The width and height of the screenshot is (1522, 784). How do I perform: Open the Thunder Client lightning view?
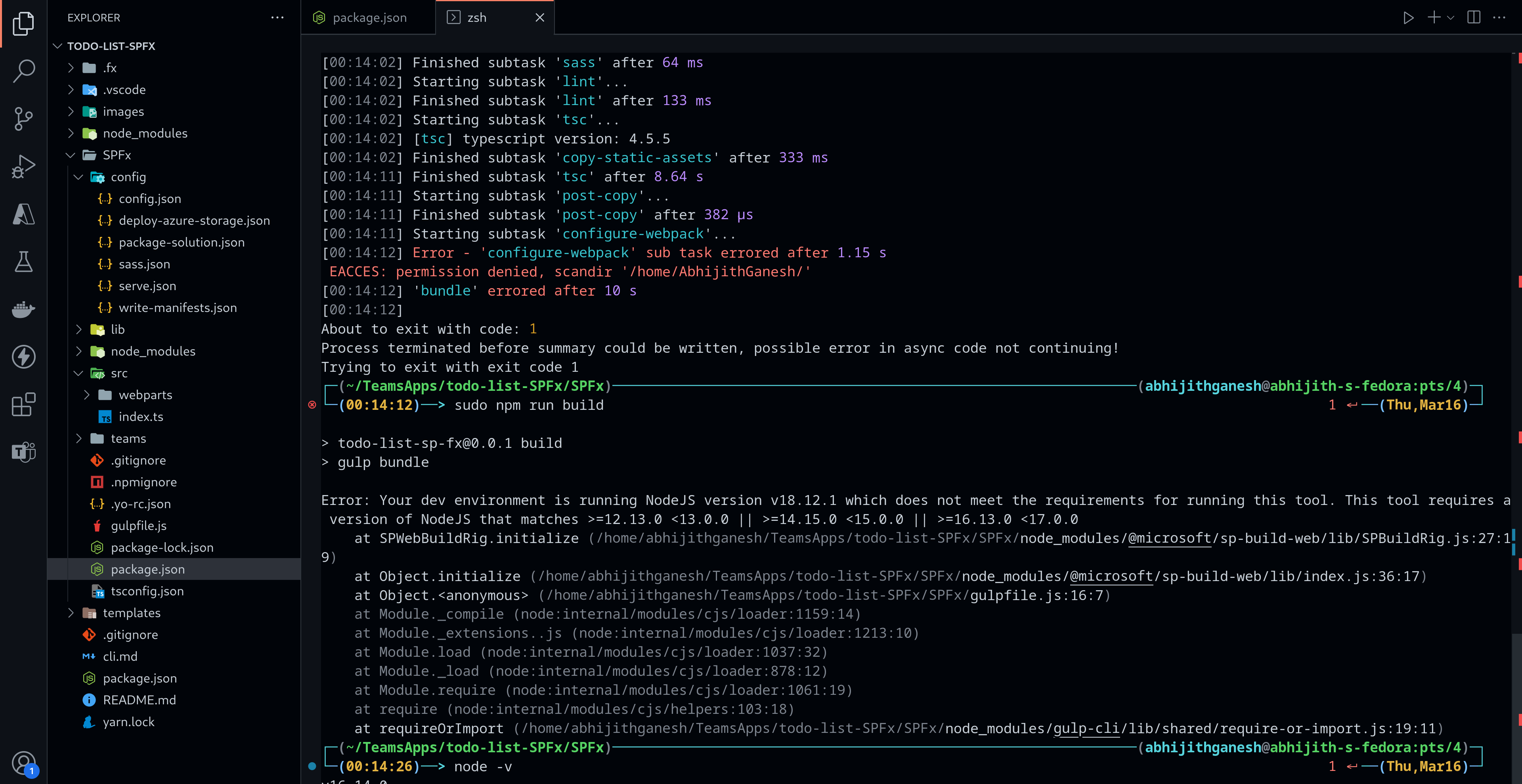[24, 357]
